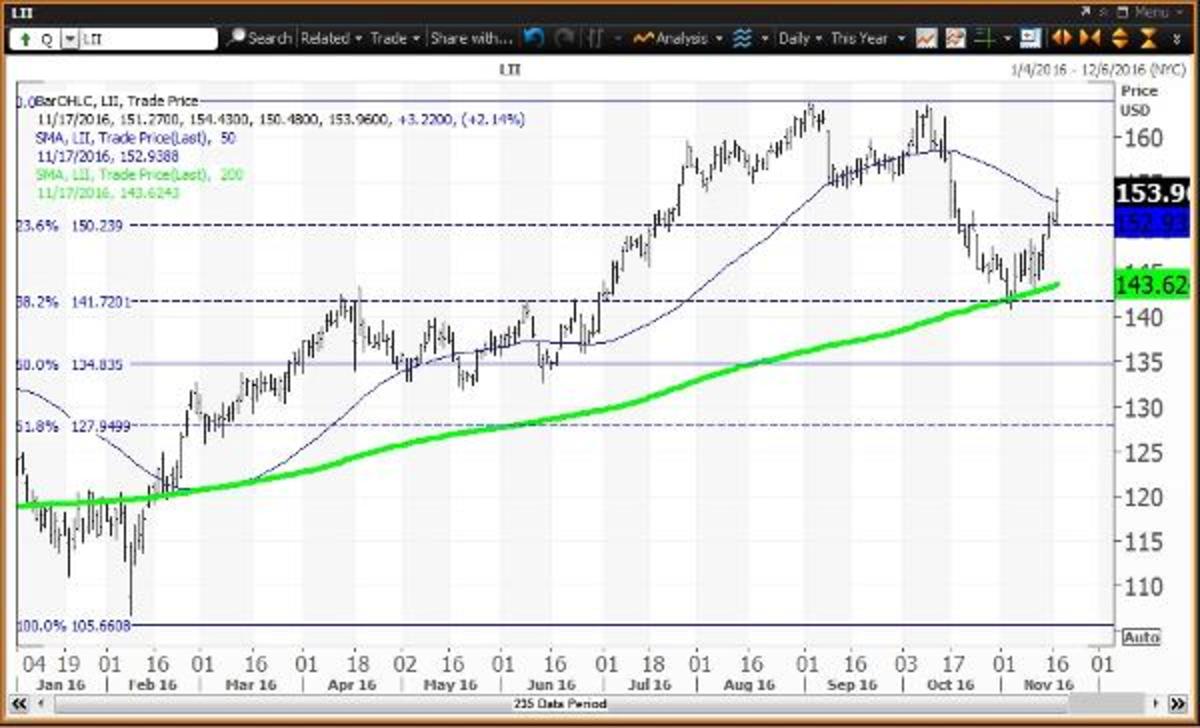Toggle the Auto scale button
1200x728 pixels.
[x=1141, y=637]
